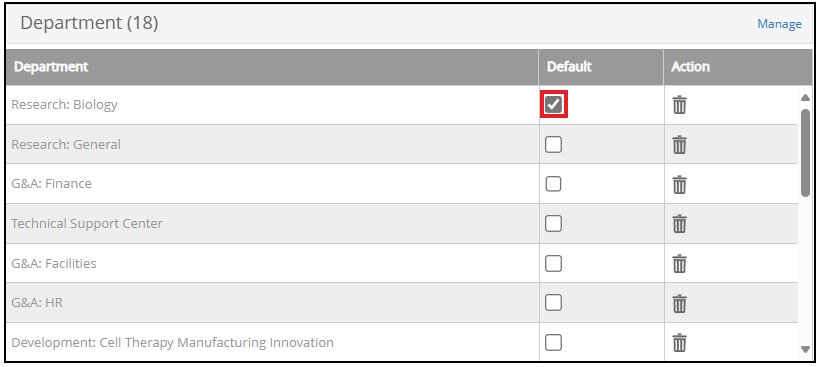Tick default checkbox for G&A: HR
818x367 pixels.
coord(554,303)
